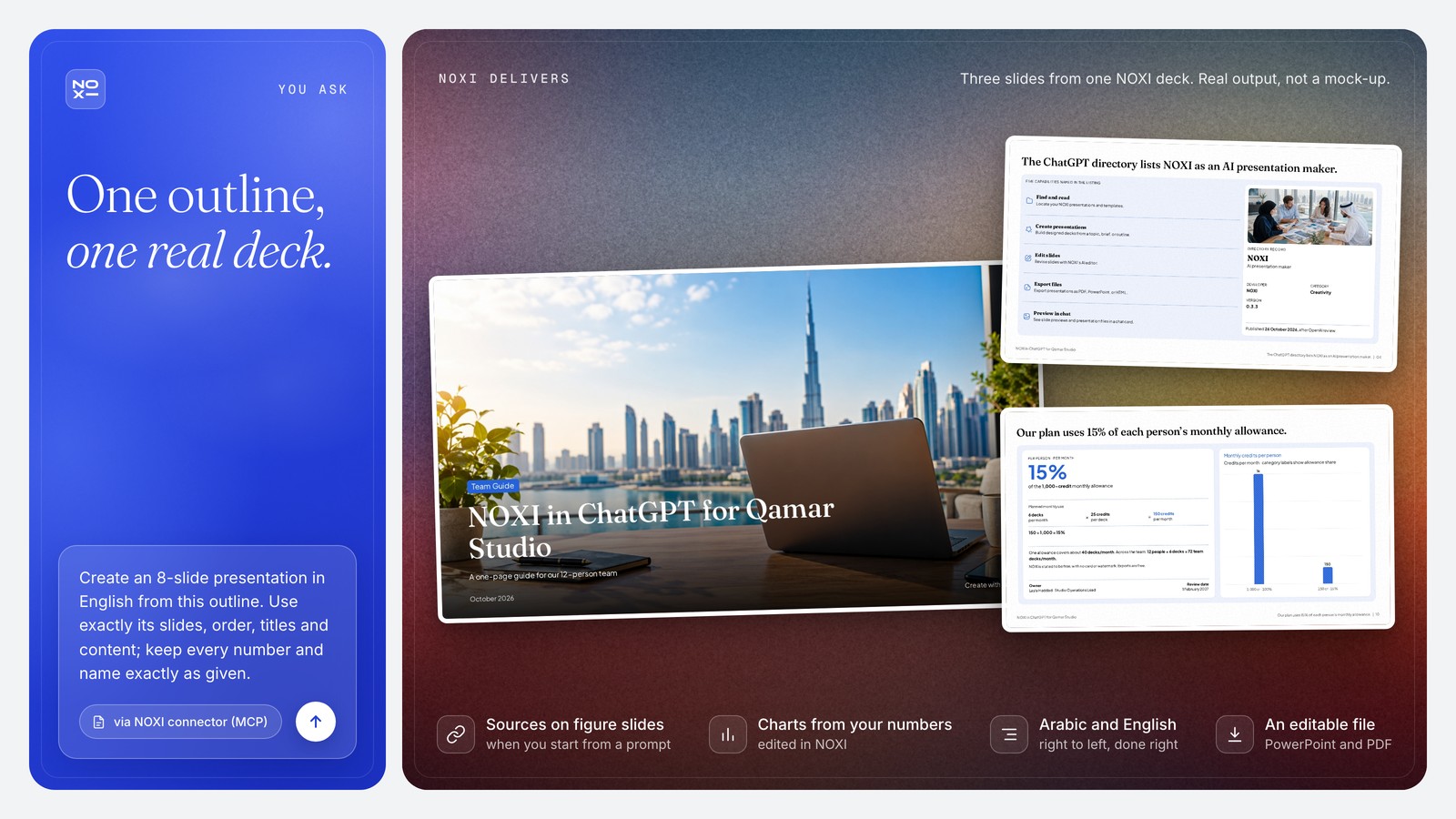
Task: Click the document icon in the connector chip
Action: (98, 722)
